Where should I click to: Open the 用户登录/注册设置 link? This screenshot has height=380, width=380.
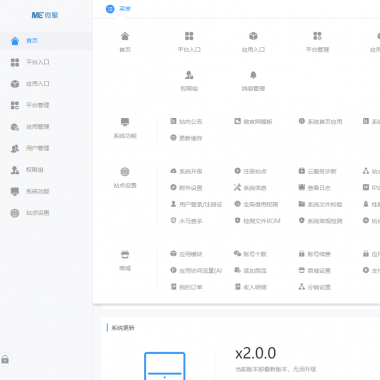(196, 204)
